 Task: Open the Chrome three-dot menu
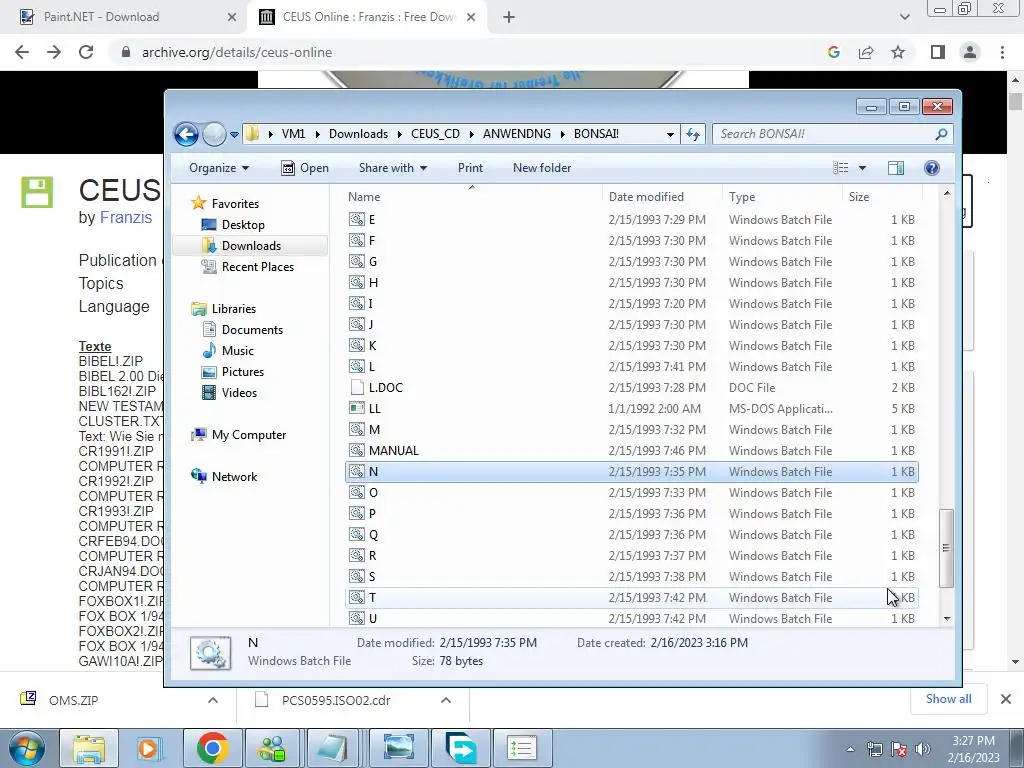(1002, 52)
